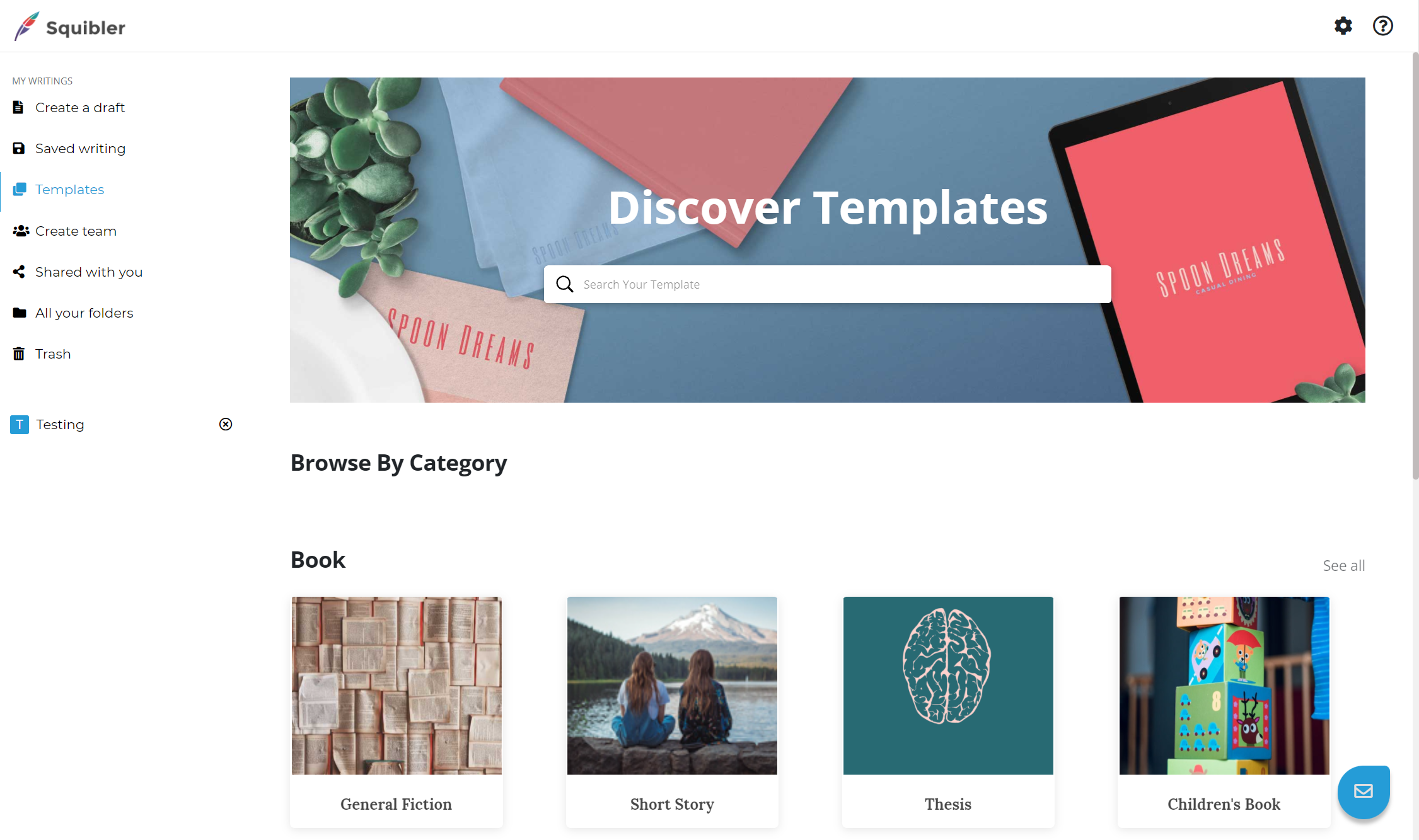Open help via the question mark icon
Screen dimensions: 1419x840
1383,26
